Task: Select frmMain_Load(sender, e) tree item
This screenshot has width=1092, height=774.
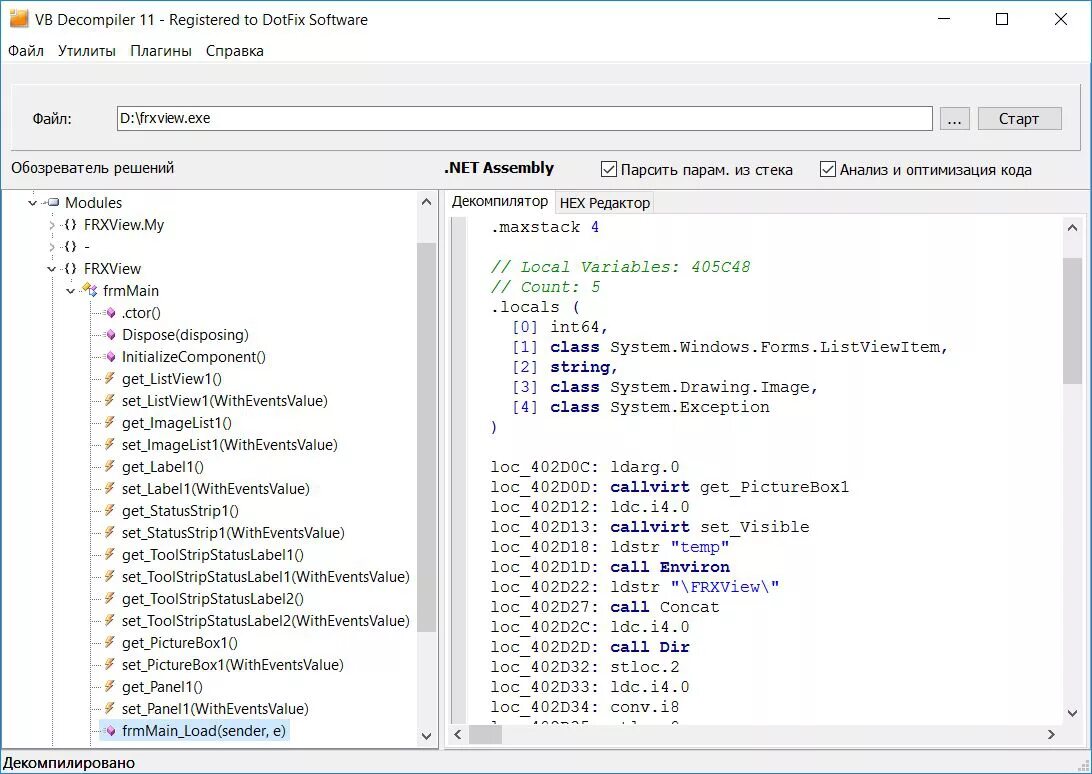Action: (203, 731)
